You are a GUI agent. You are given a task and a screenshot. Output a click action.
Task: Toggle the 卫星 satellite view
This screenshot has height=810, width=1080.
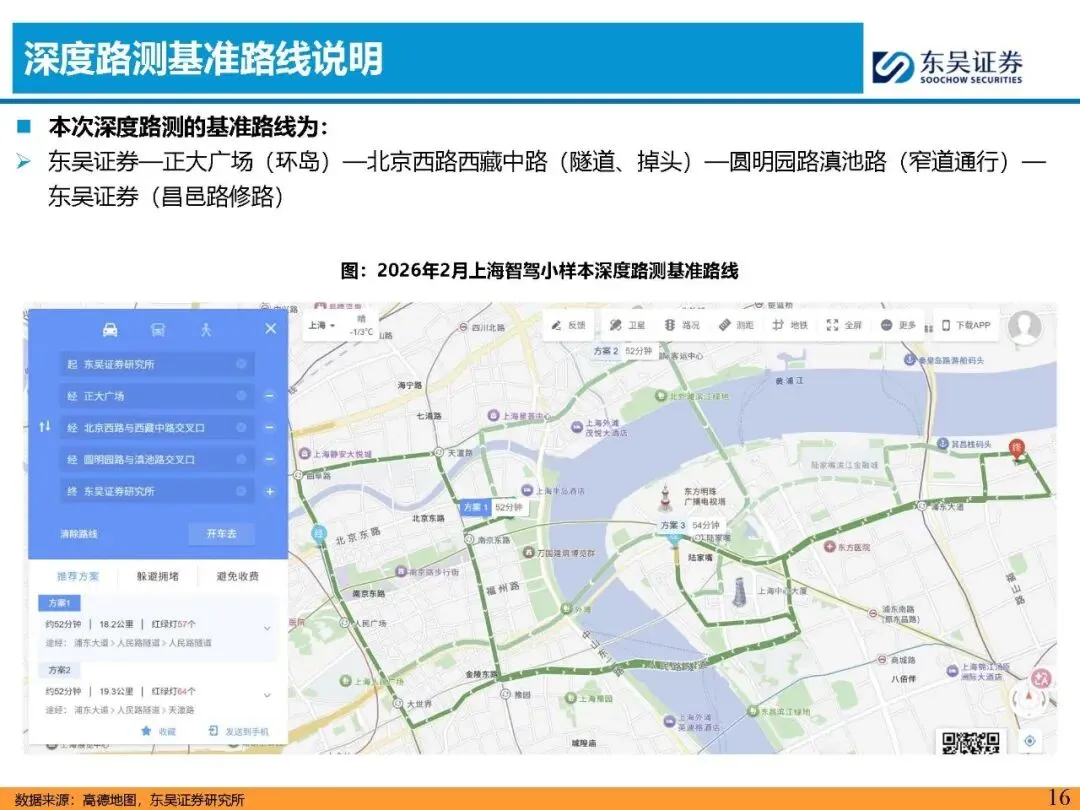(x=627, y=325)
